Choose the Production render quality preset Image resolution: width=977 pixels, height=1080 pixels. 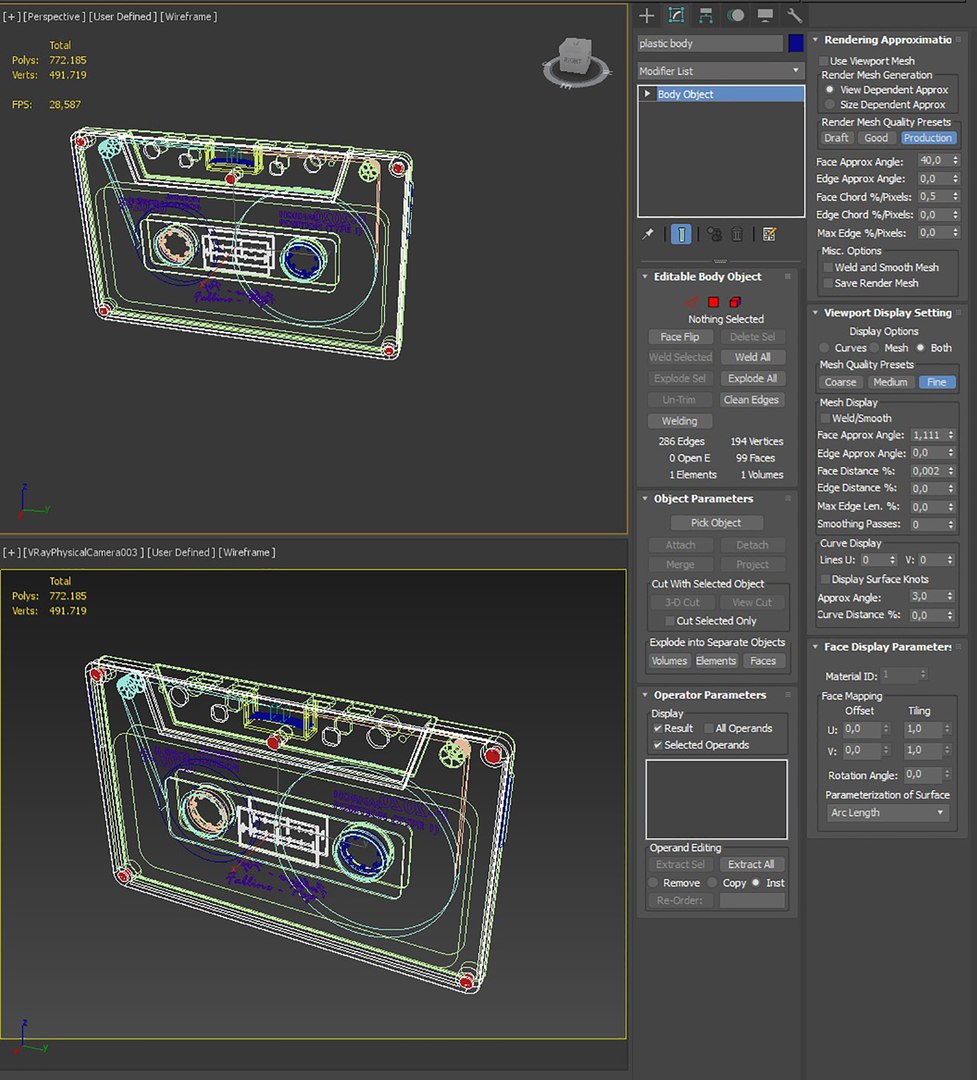(927, 138)
